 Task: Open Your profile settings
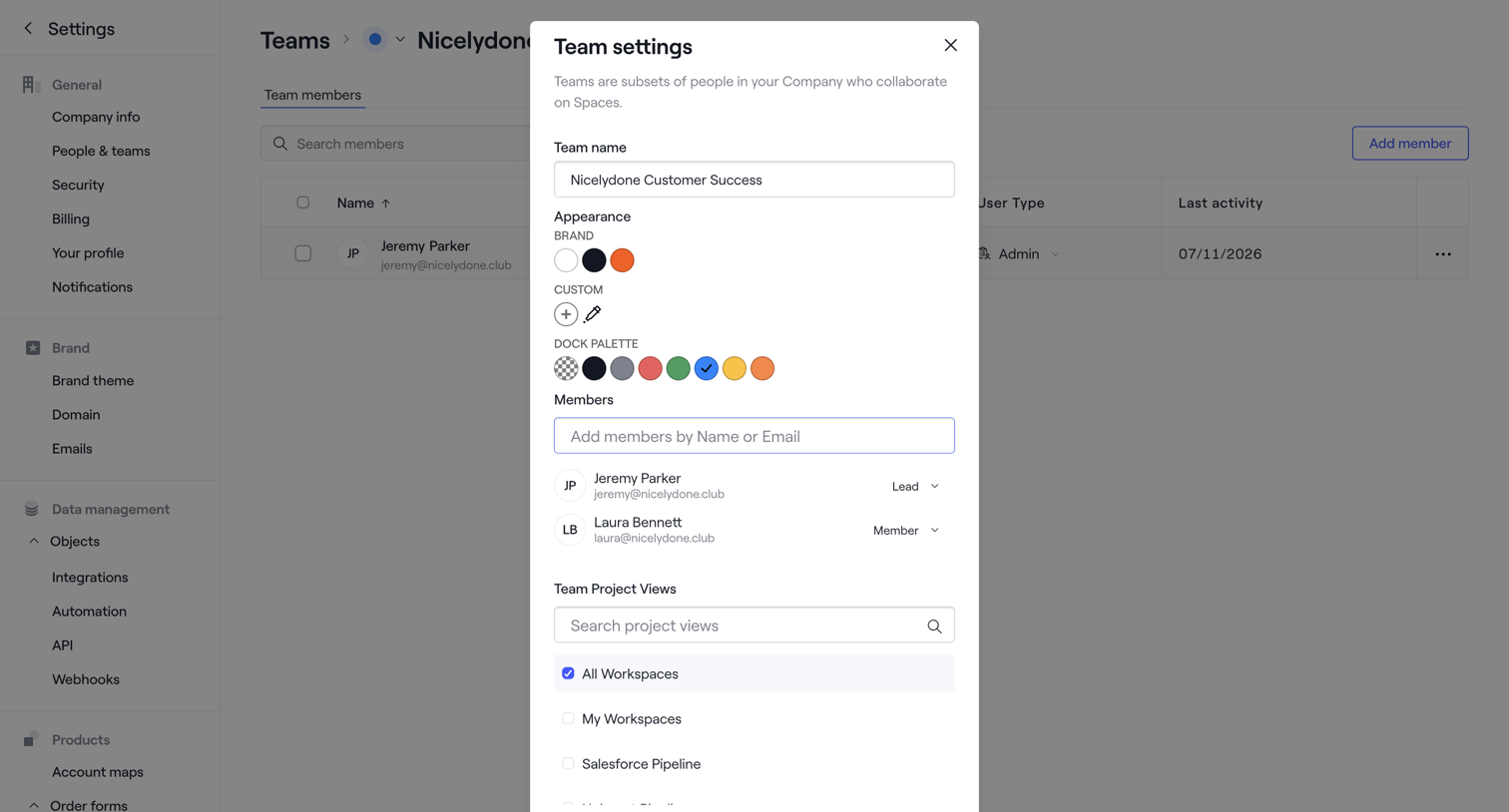coord(88,252)
